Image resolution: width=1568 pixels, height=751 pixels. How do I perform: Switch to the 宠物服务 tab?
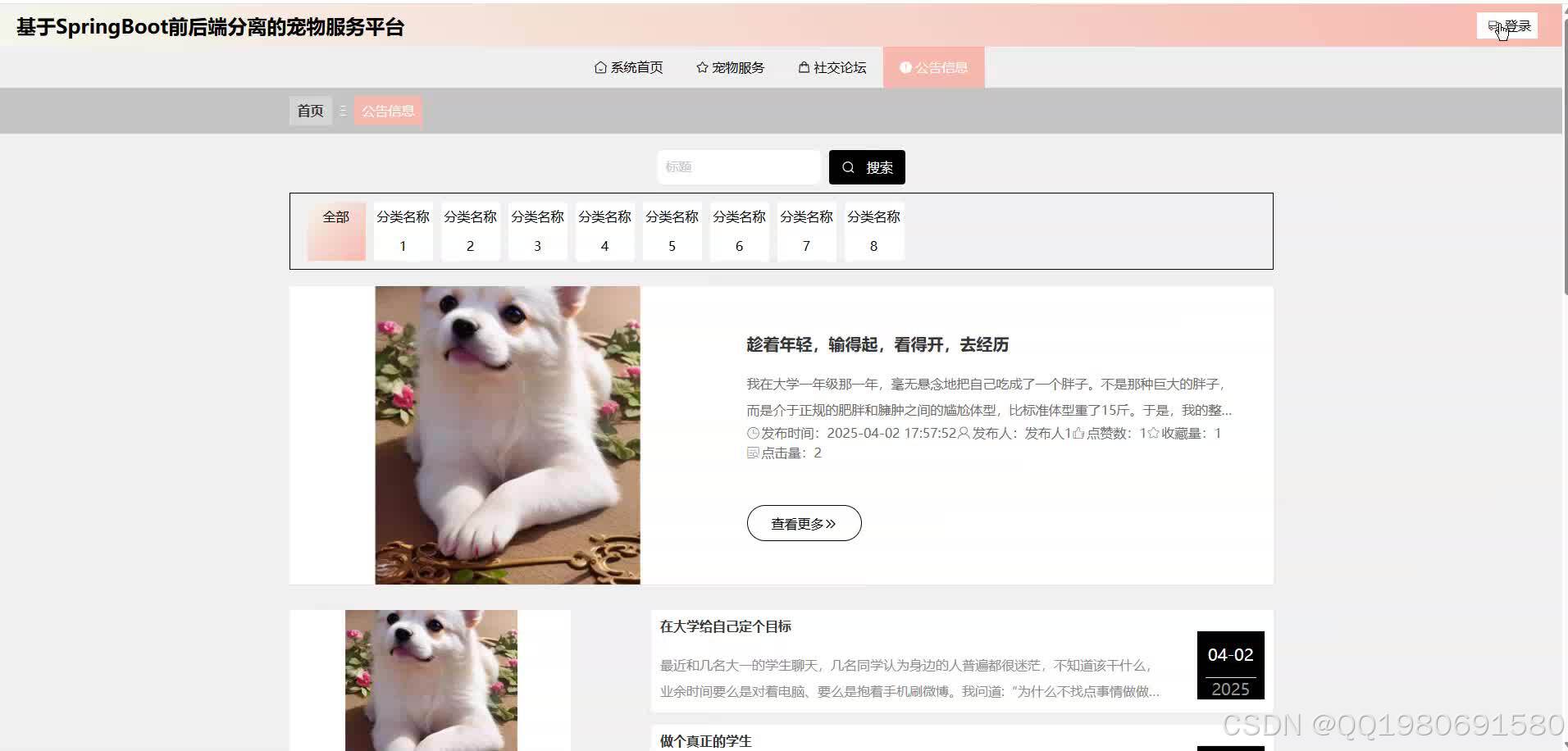(x=730, y=67)
